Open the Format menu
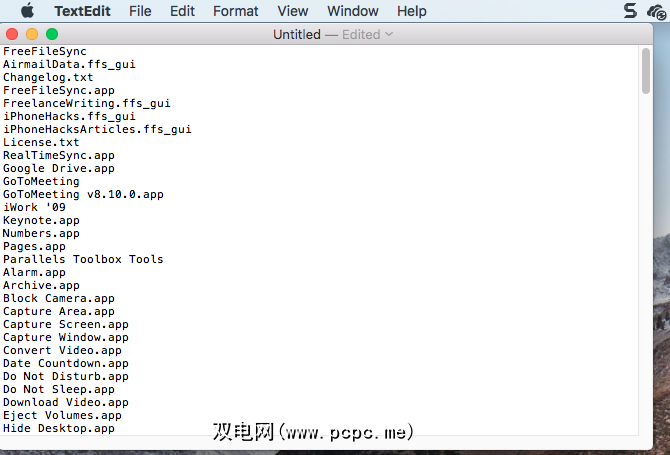670x455 pixels. pos(235,11)
